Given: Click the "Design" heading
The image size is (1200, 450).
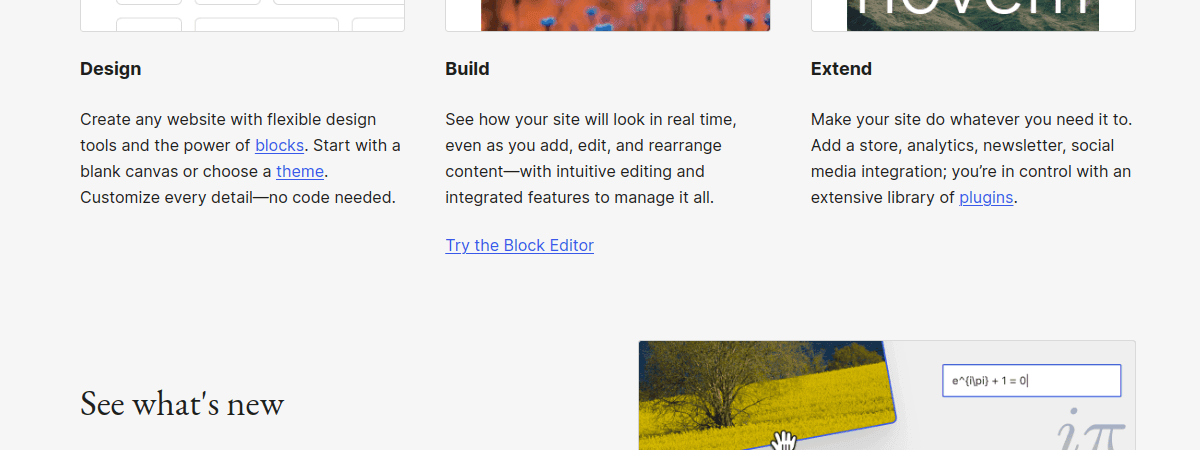Looking at the screenshot, I should 111,69.
